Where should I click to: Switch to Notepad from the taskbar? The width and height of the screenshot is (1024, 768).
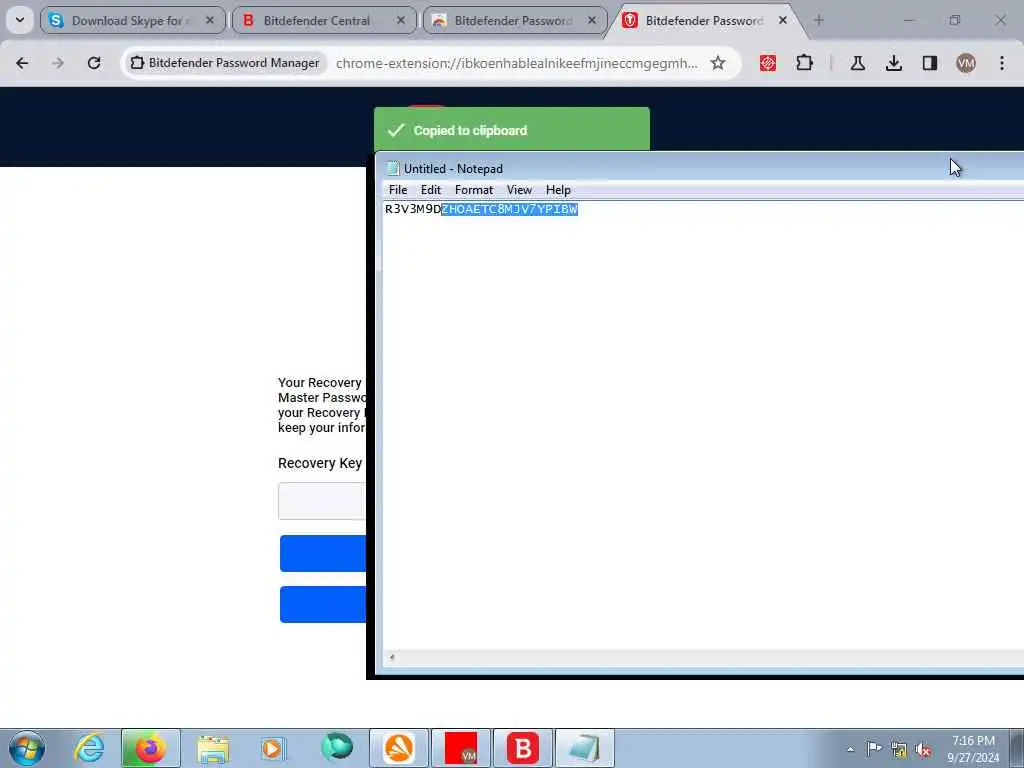pos(584,748)
